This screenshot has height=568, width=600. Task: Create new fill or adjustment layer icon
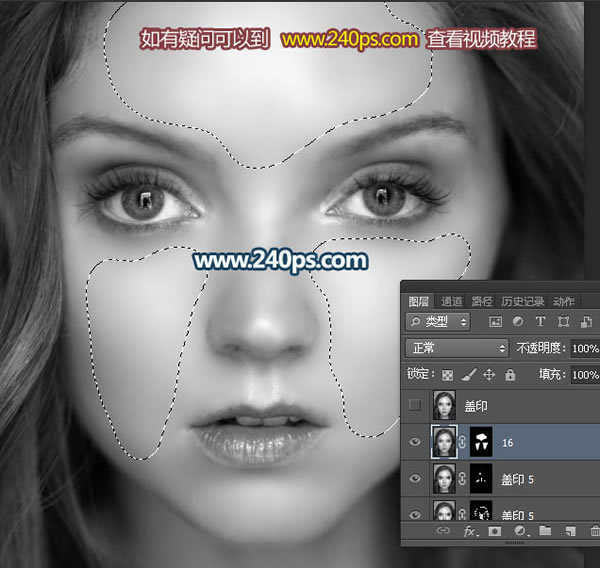pyautogui.click(x=520, y=530)
